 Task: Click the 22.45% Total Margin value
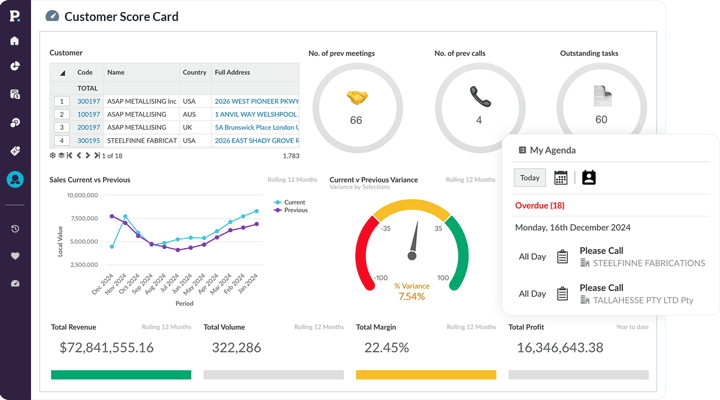(x=387, y=348)
